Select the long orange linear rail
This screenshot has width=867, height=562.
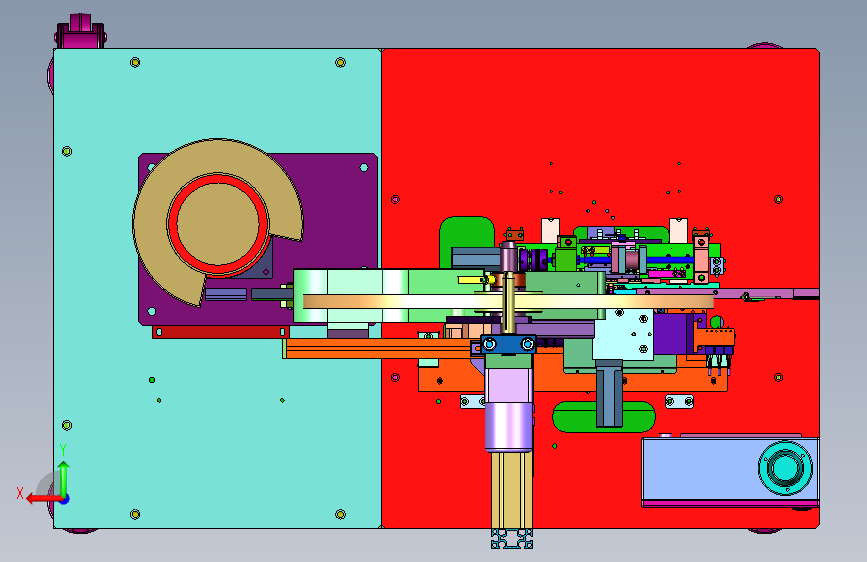(377, 348)
